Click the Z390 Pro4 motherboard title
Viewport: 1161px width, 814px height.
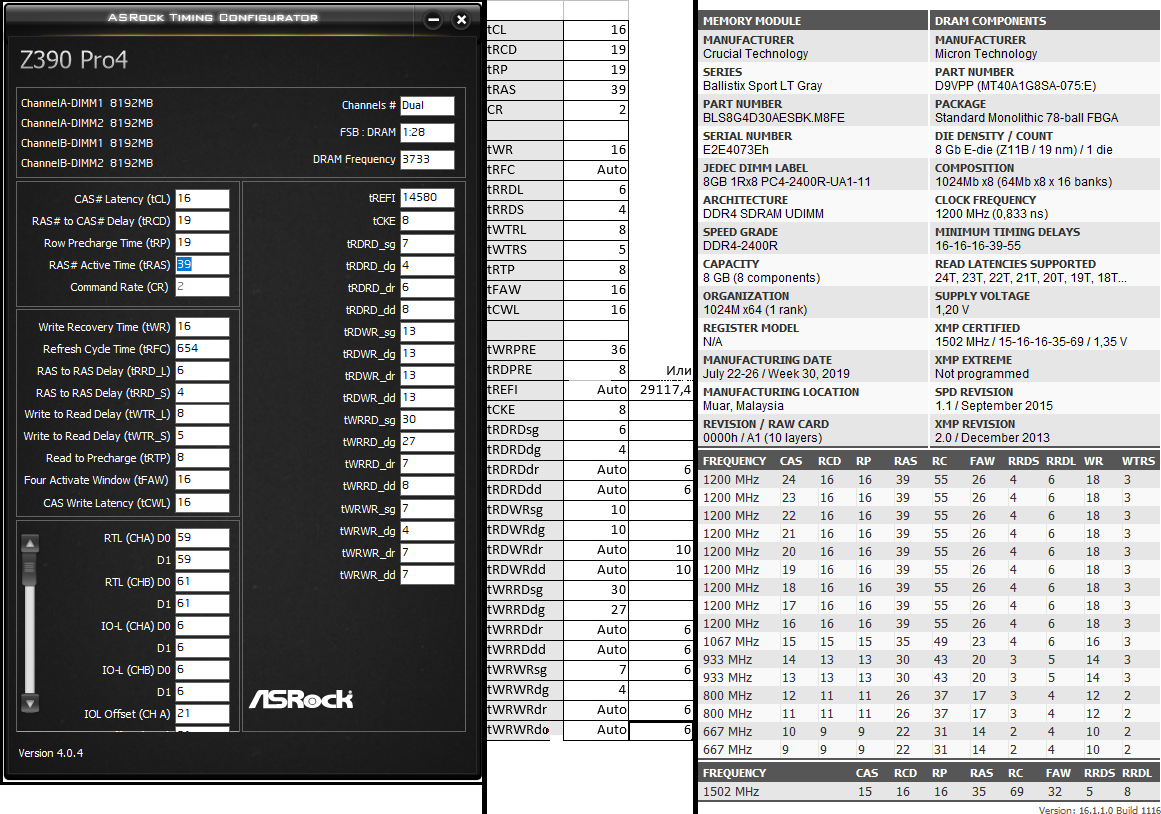tap(73, 59)
